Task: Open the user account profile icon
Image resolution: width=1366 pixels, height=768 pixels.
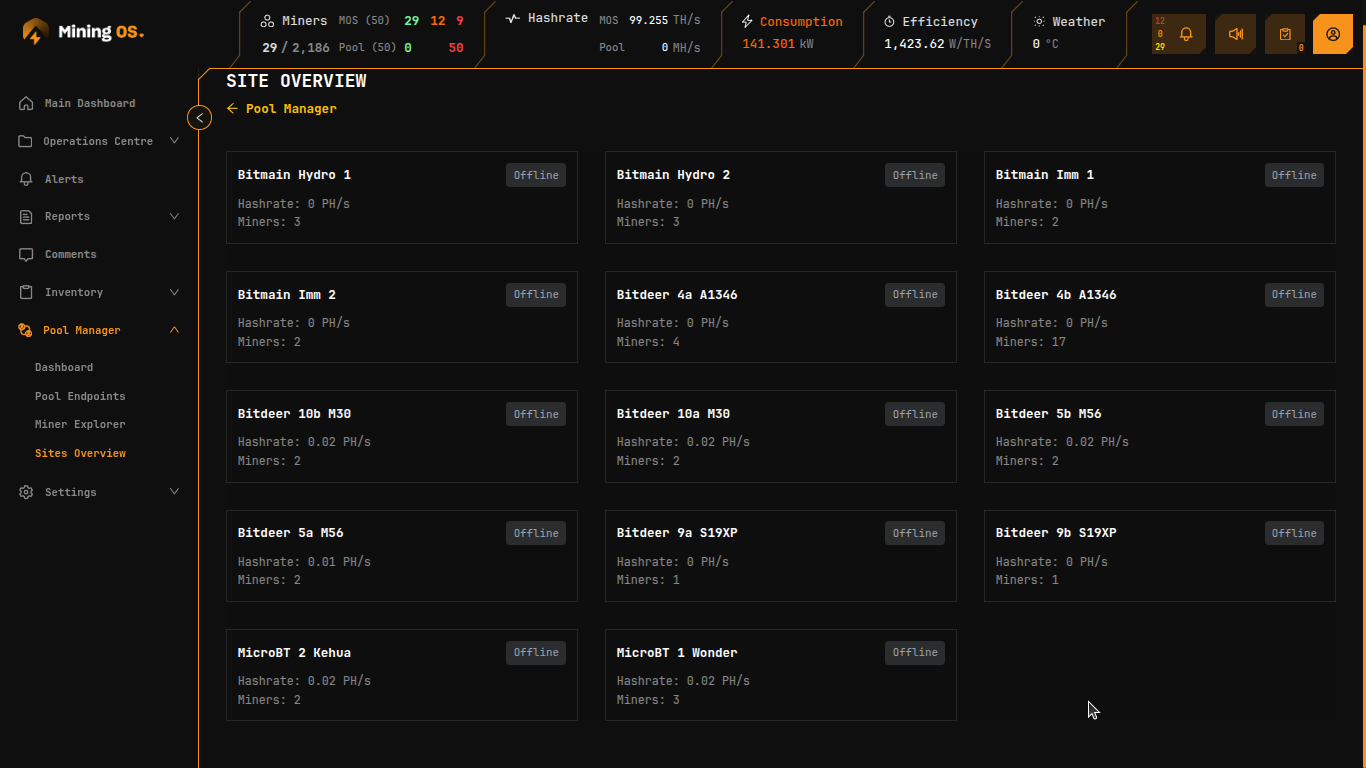Action: coord(1333,33)
